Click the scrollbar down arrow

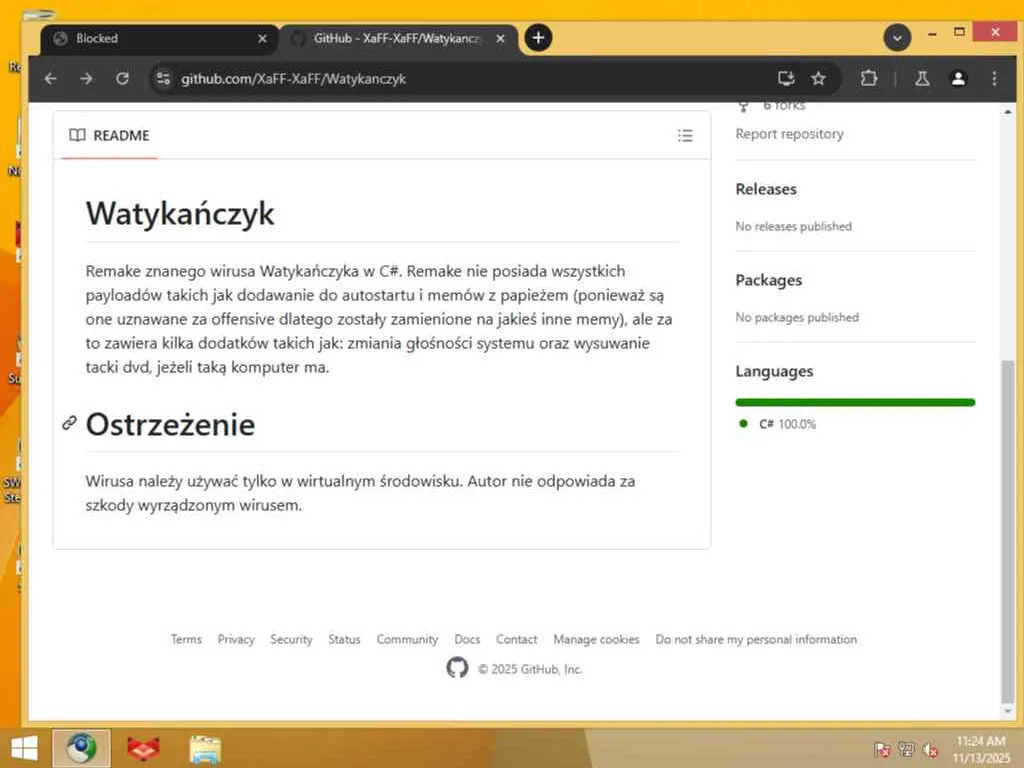coord(1008,711)
